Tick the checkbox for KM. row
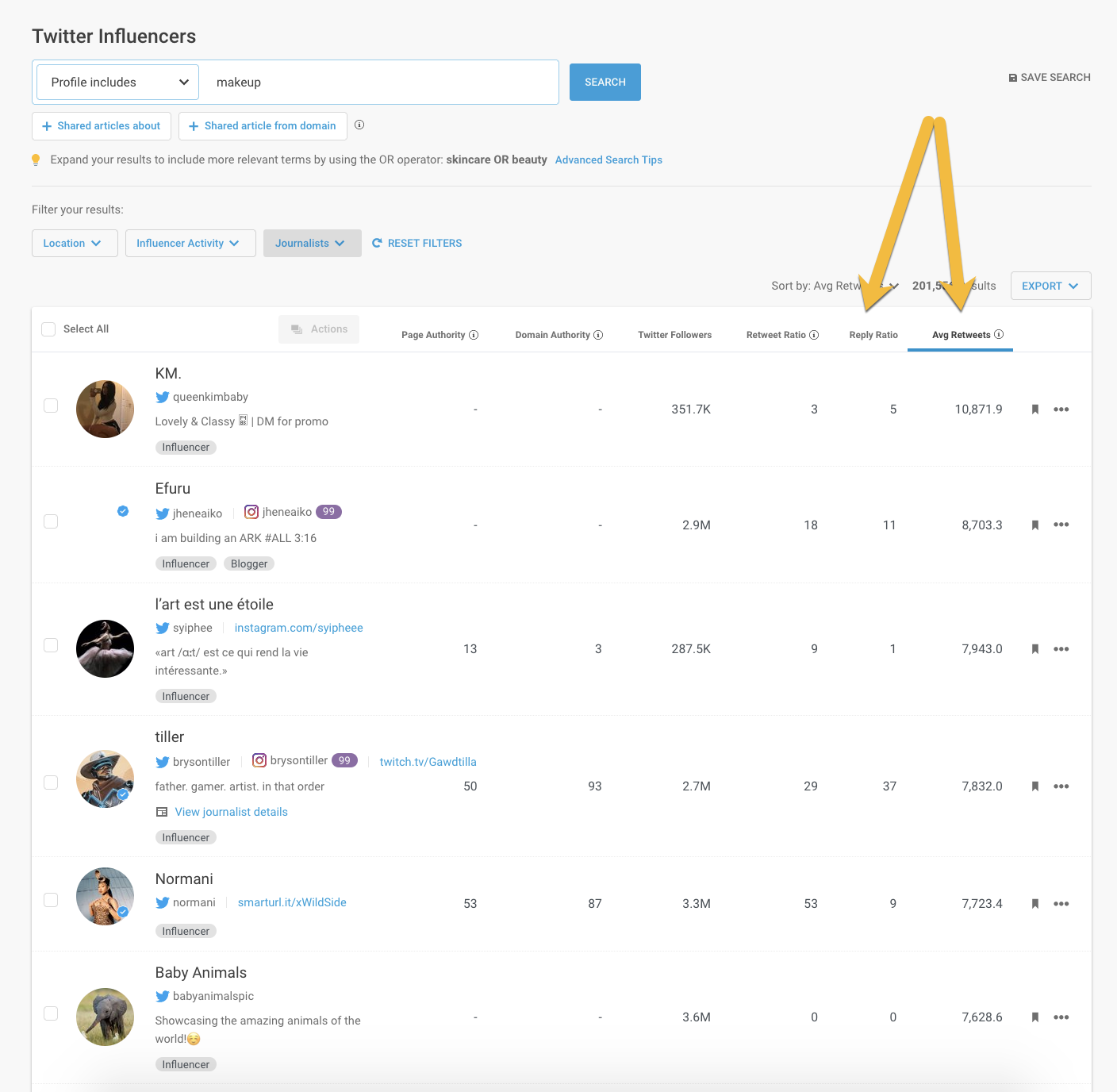 (x=51, y=406)
